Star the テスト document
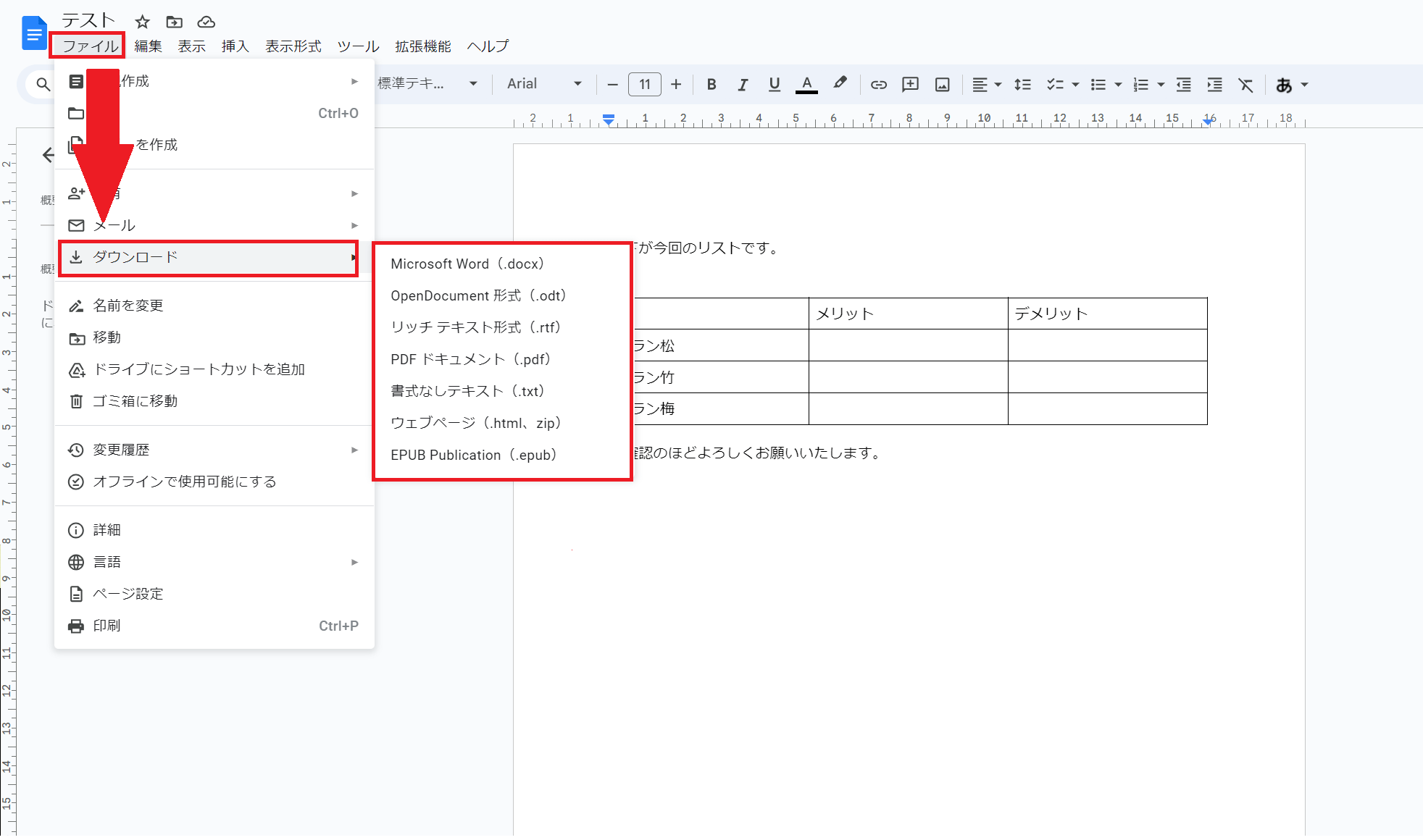This screenshot has height=840, width=1423. pos(143,22)
